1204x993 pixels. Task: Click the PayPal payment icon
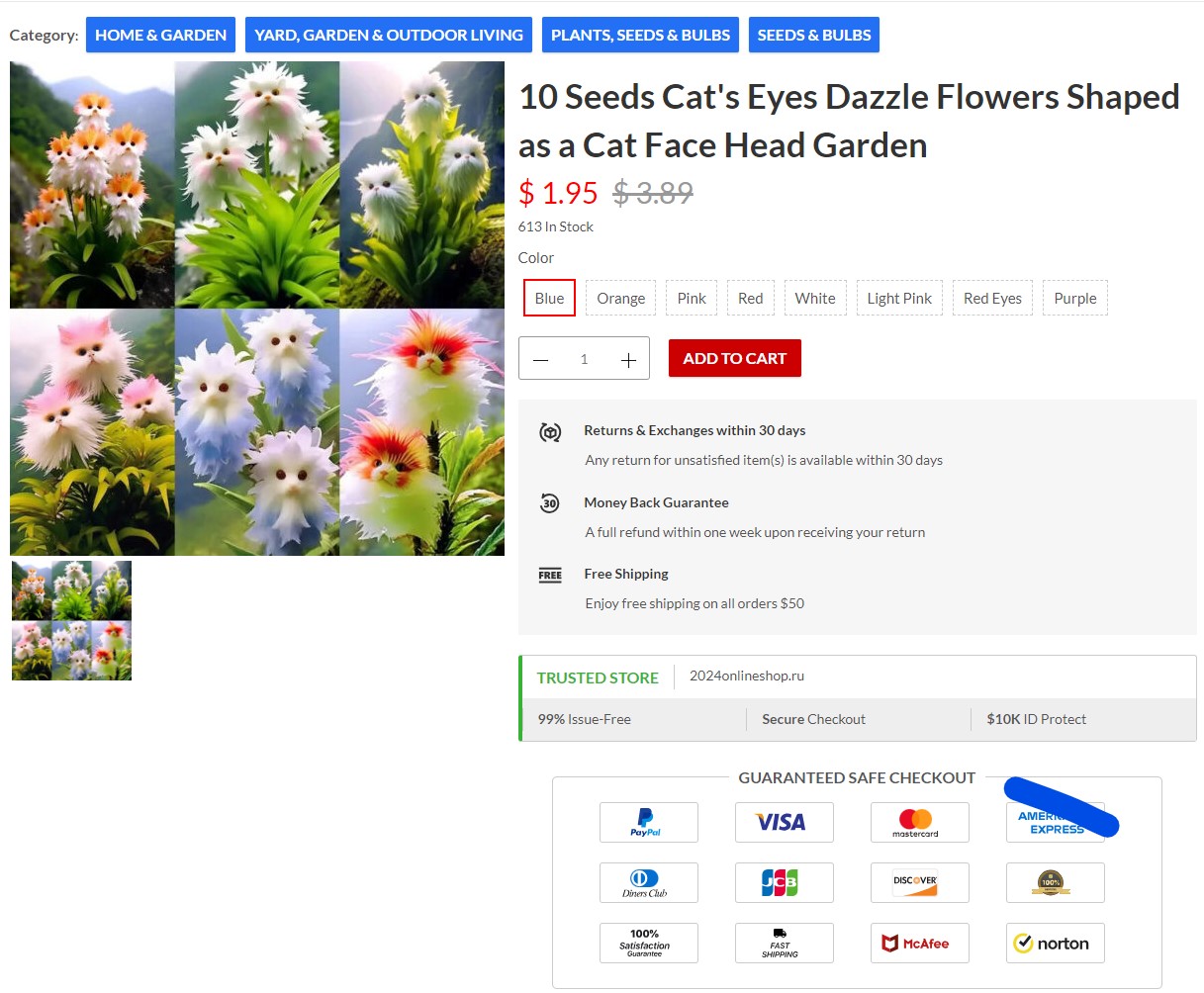[648, 822]
